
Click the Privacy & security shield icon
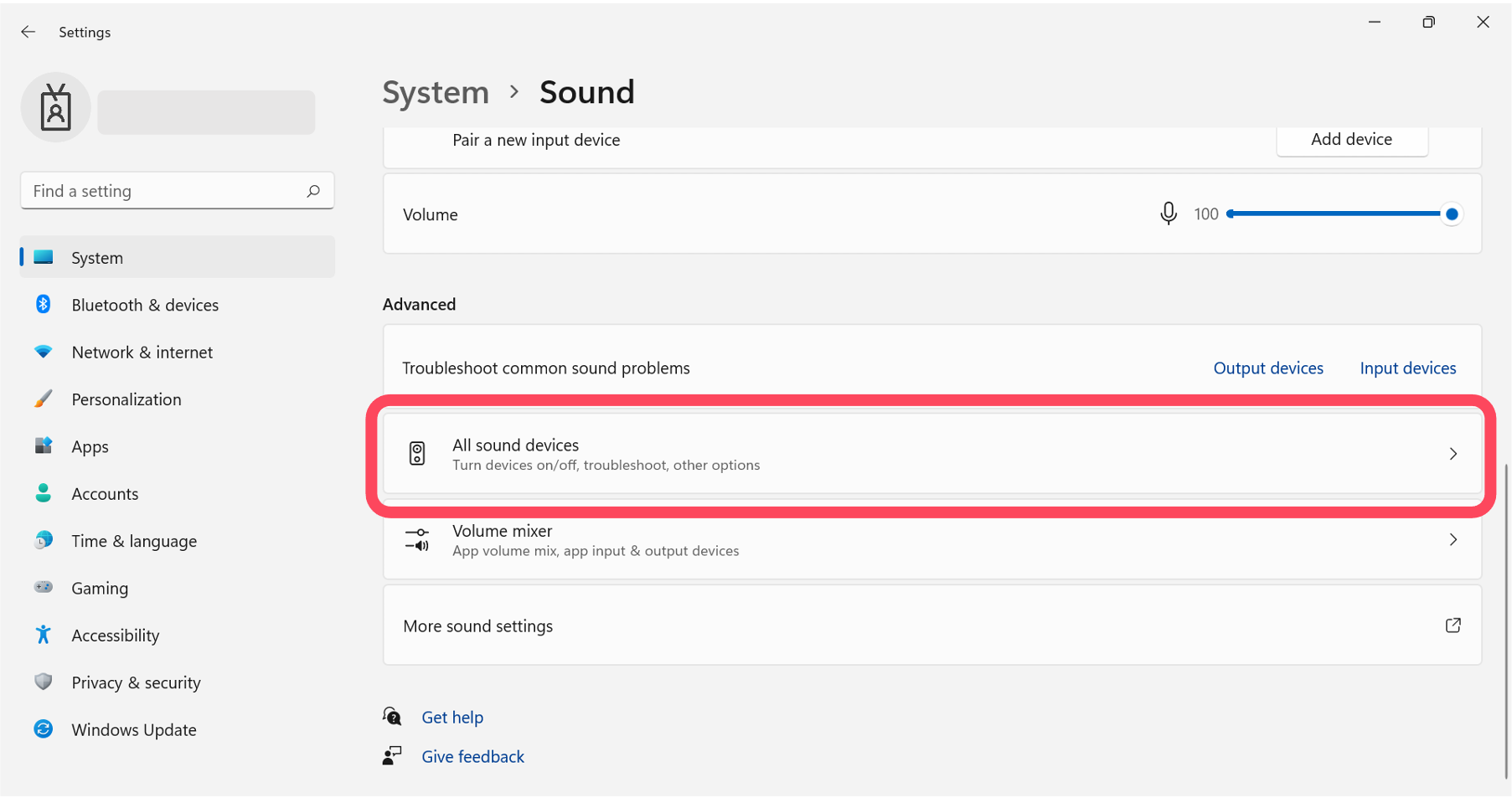tap(44, 682)
